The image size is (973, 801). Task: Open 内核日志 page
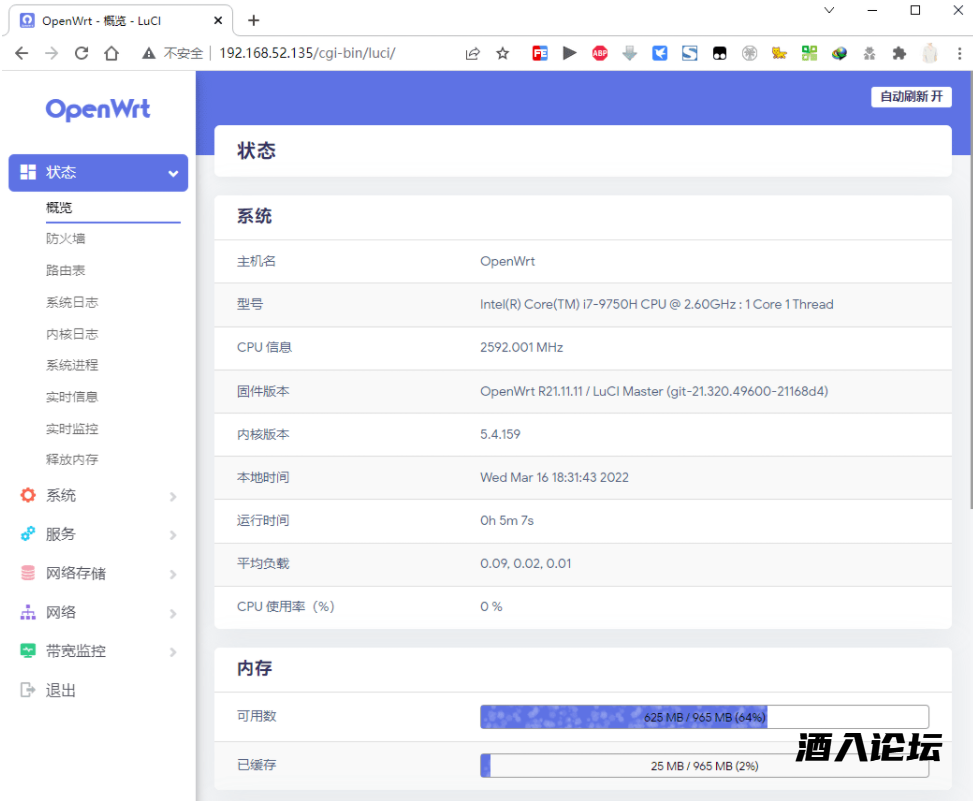tap(72, 334)
